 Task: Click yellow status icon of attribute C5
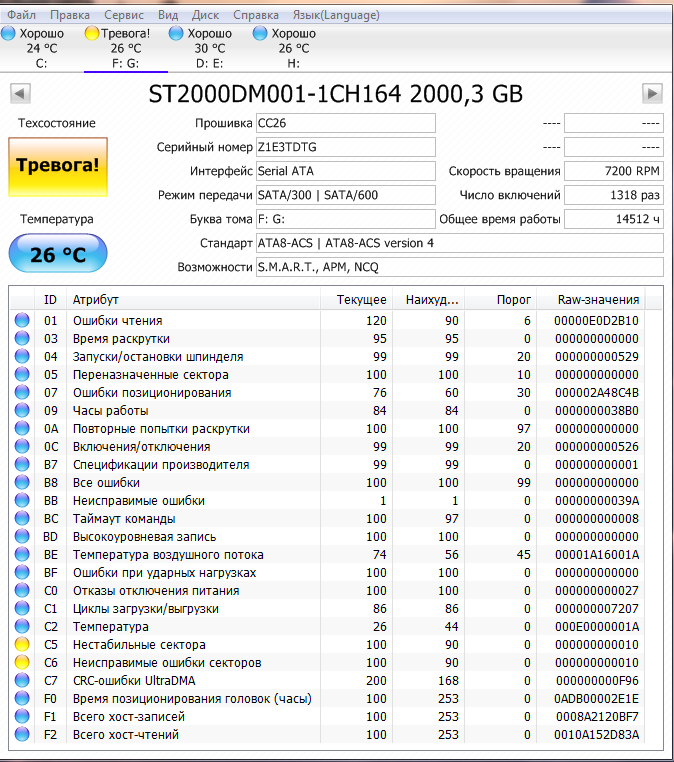[x=22, y=644]
